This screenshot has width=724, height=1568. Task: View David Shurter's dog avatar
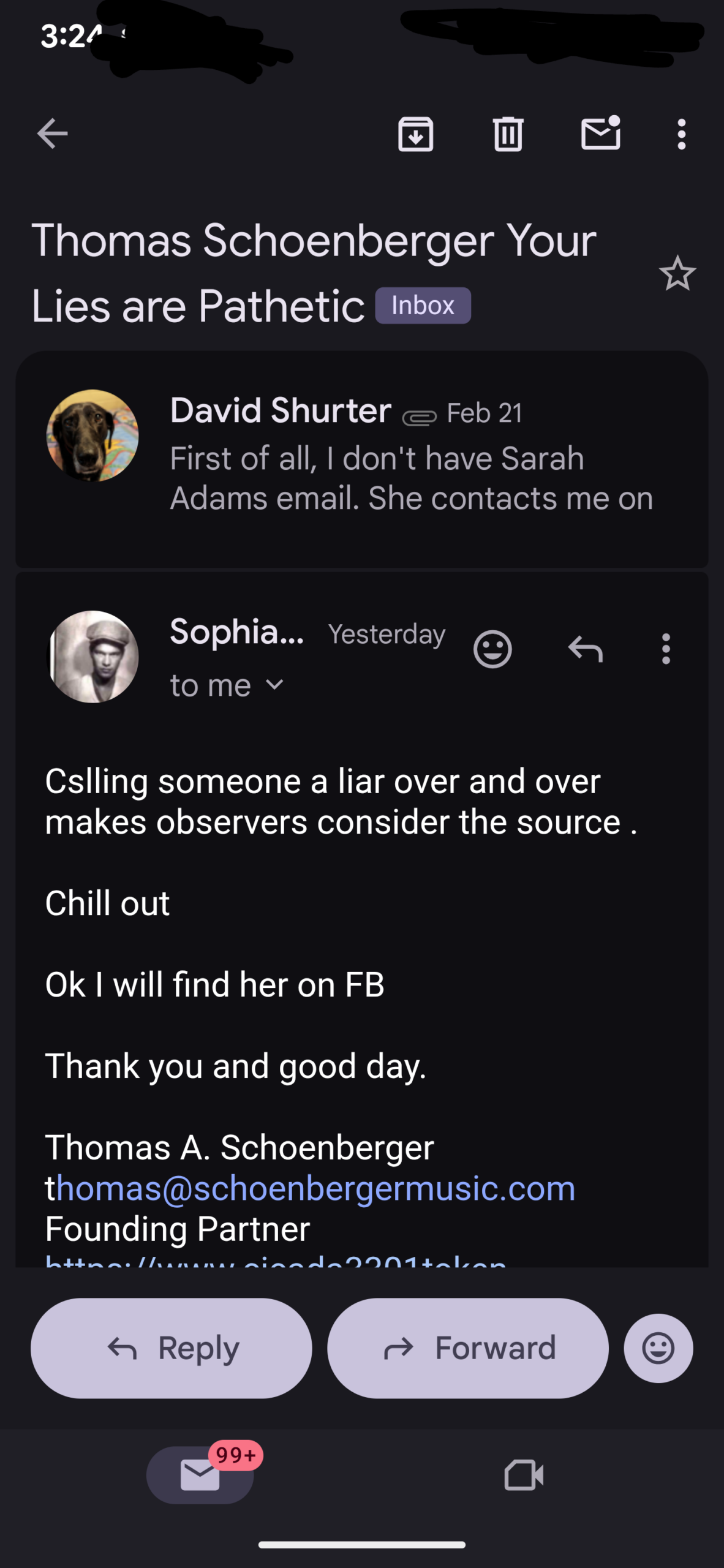point(92,435)
